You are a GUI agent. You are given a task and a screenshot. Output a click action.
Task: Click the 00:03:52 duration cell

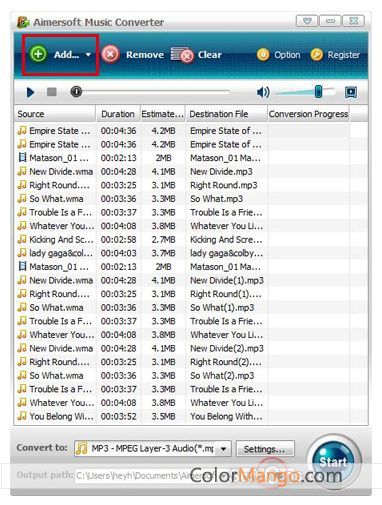pos(118,416)
